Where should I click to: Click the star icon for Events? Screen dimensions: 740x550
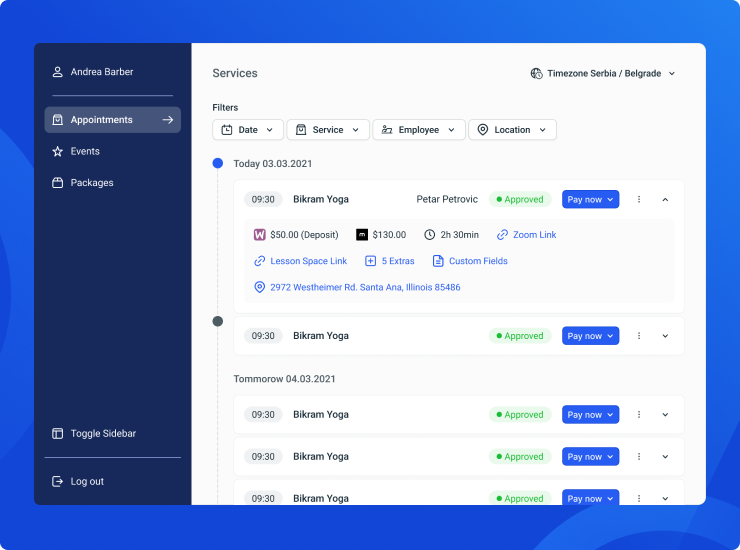tap(58, 151)
